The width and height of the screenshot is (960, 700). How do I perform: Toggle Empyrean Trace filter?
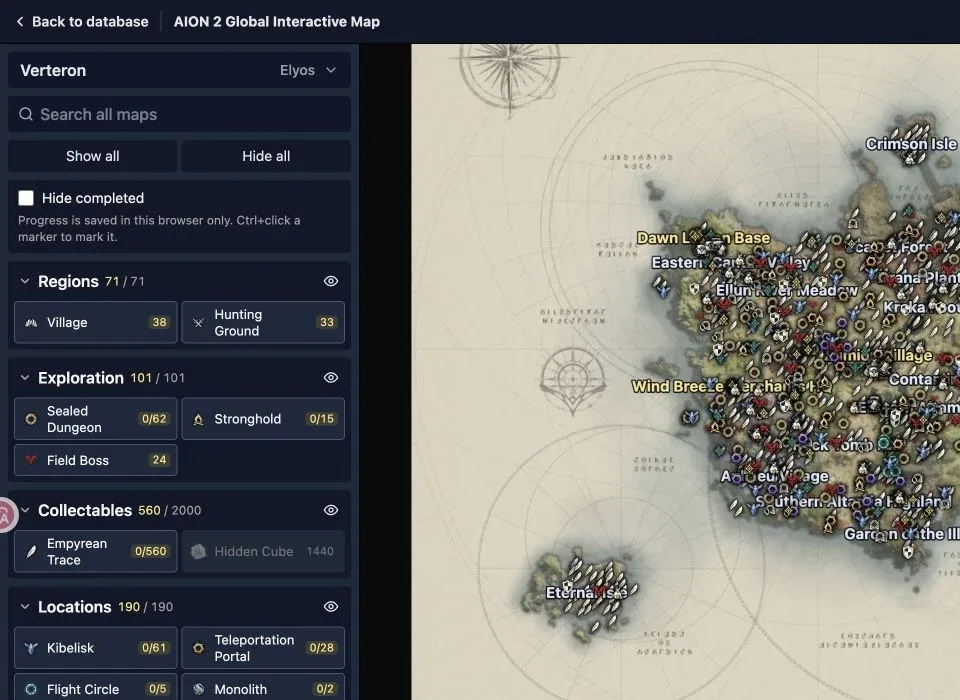click(x=96, y=551)
